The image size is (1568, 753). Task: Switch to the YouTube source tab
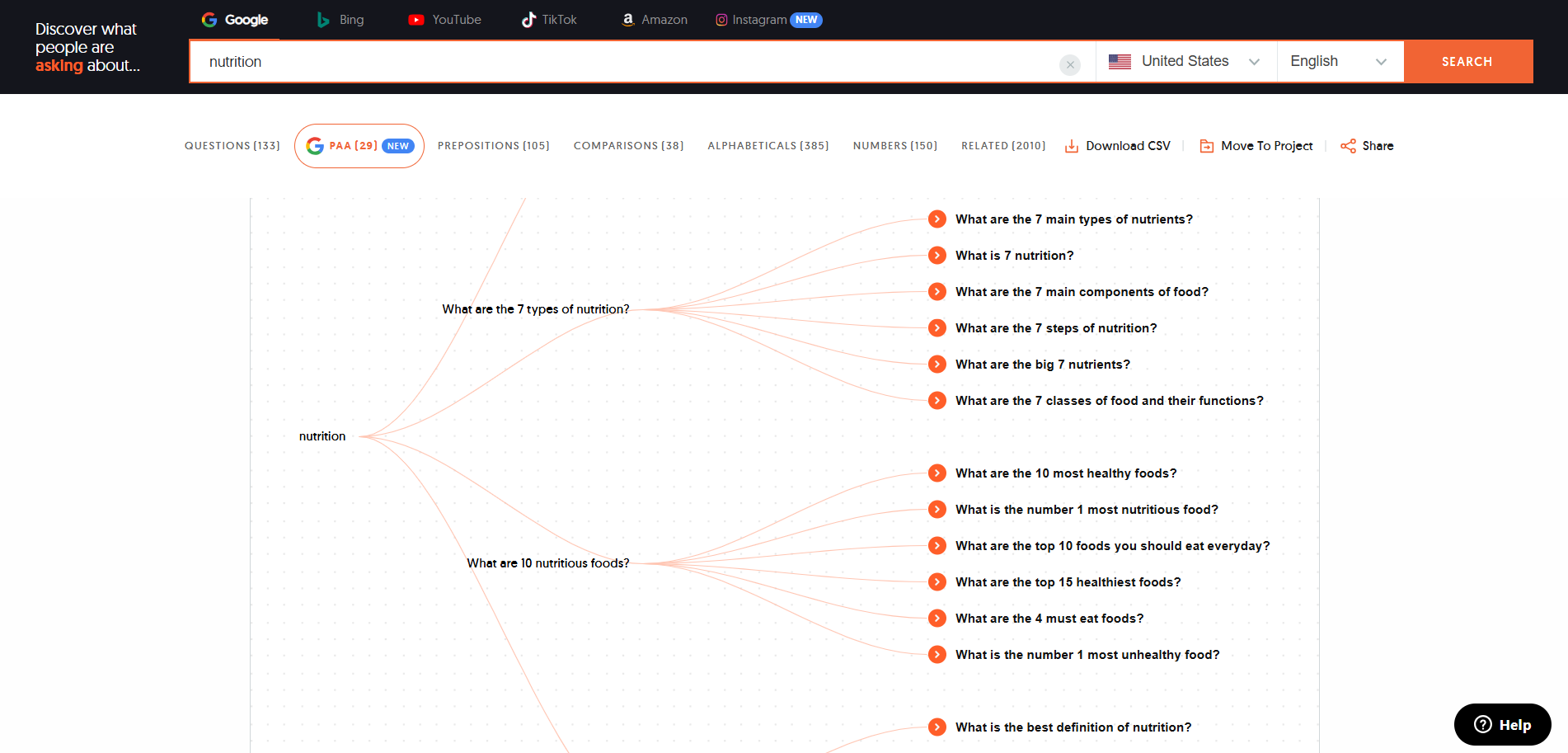click(x=444, y=20)
